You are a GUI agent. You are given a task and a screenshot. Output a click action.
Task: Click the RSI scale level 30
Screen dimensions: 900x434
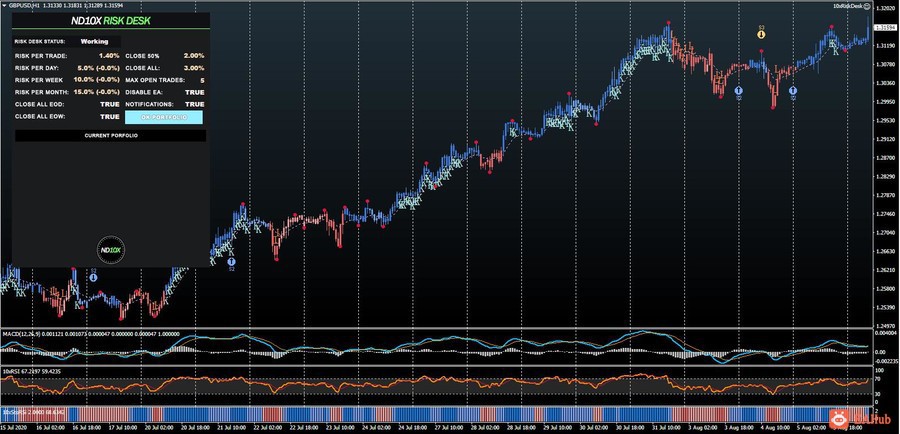880,394
